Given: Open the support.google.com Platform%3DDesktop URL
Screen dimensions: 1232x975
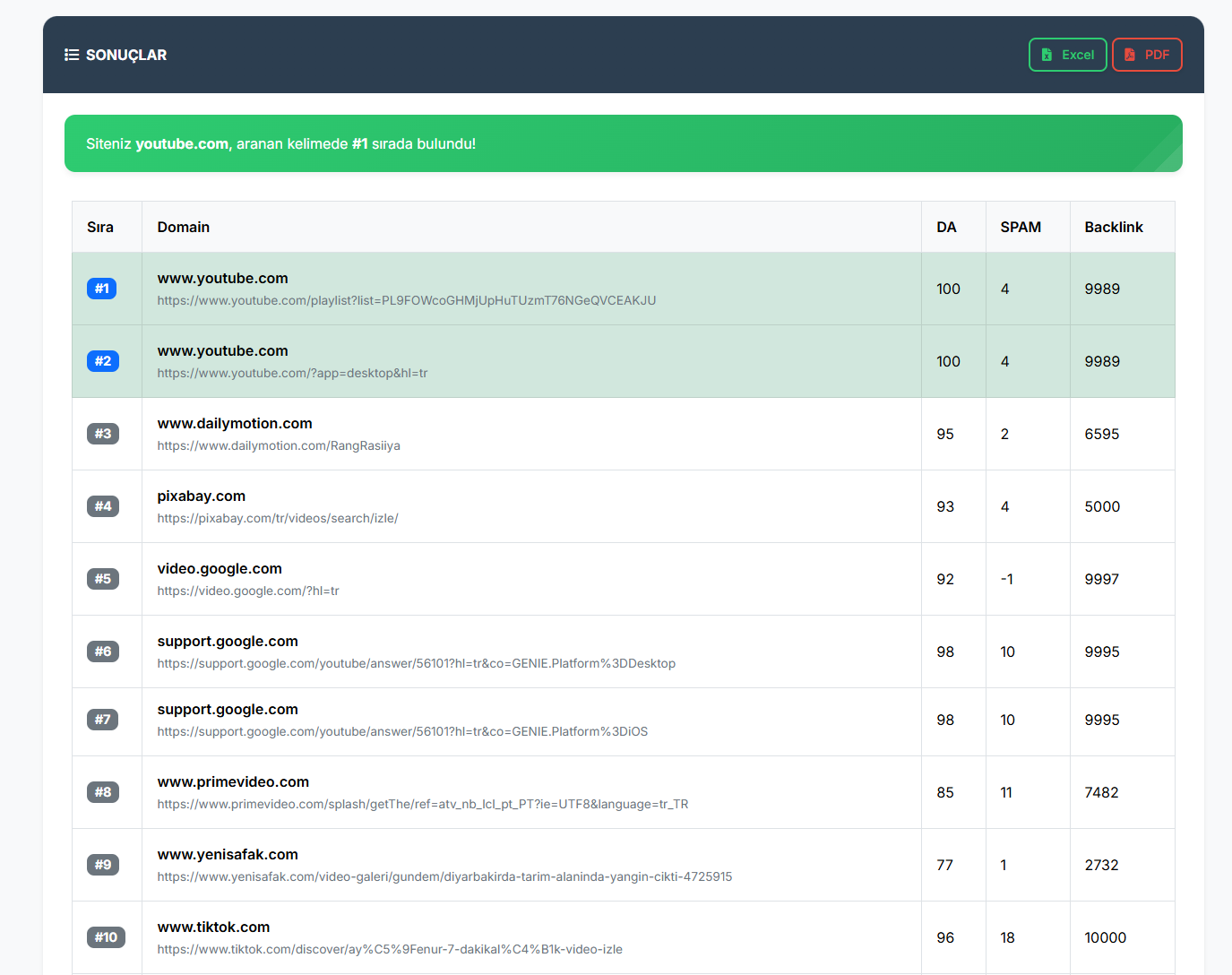Looking at the screenshot, I should click(417, 664).
